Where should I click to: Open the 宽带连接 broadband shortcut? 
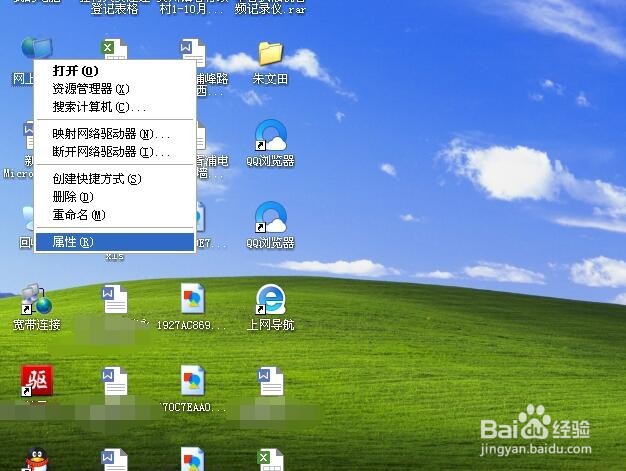click(x=36, y=299)
